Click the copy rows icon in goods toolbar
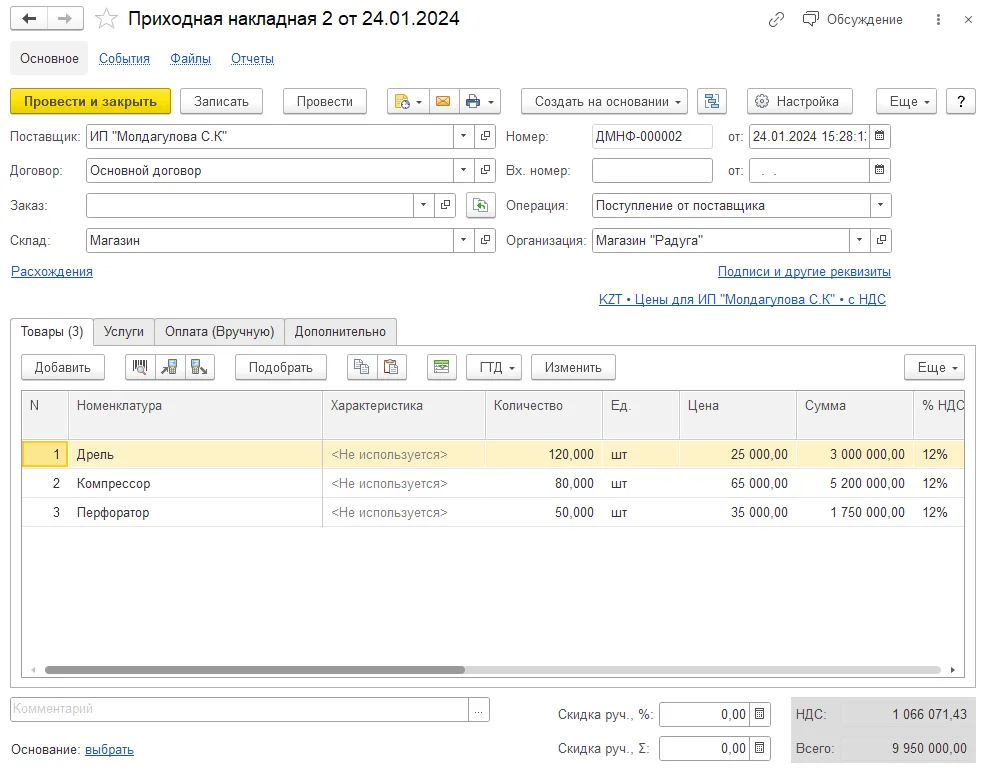Viewport: 983px width, 771px height. coord(362,367)
